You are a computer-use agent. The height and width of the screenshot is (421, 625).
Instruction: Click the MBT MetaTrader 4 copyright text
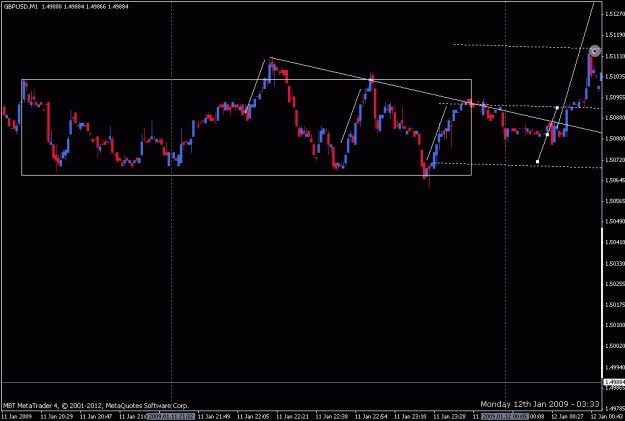pos(96,406)
